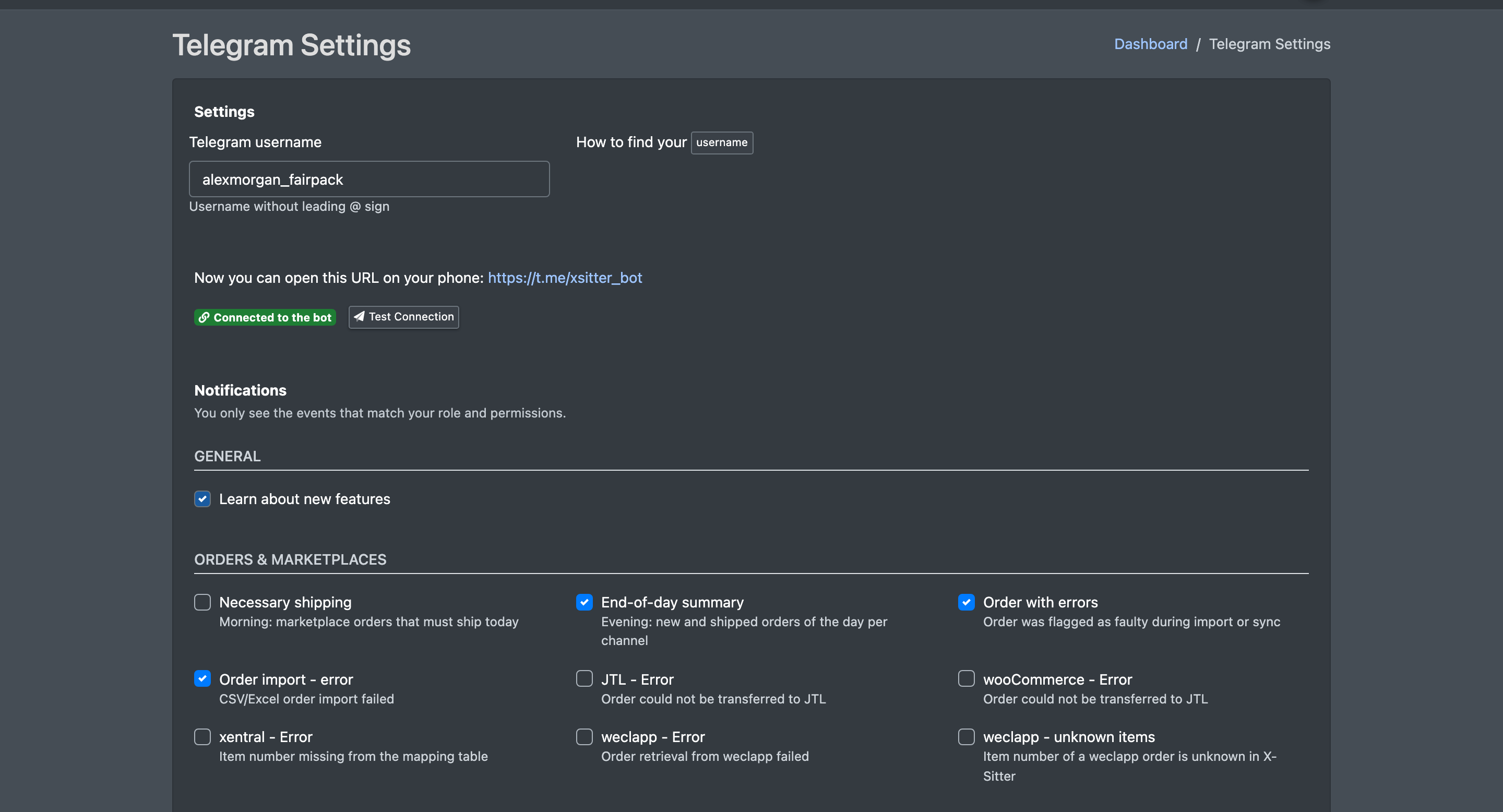Viewport: 1503px width, 812px height.
Task: Click the 'Telegram Settings' page title
Action: click(x=291, y=45)
